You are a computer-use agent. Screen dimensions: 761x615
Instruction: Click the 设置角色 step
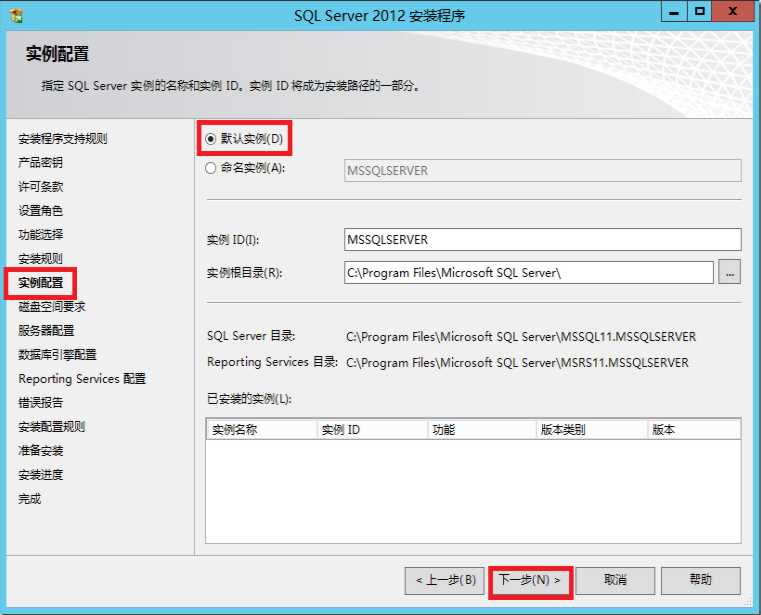[40, 211]
